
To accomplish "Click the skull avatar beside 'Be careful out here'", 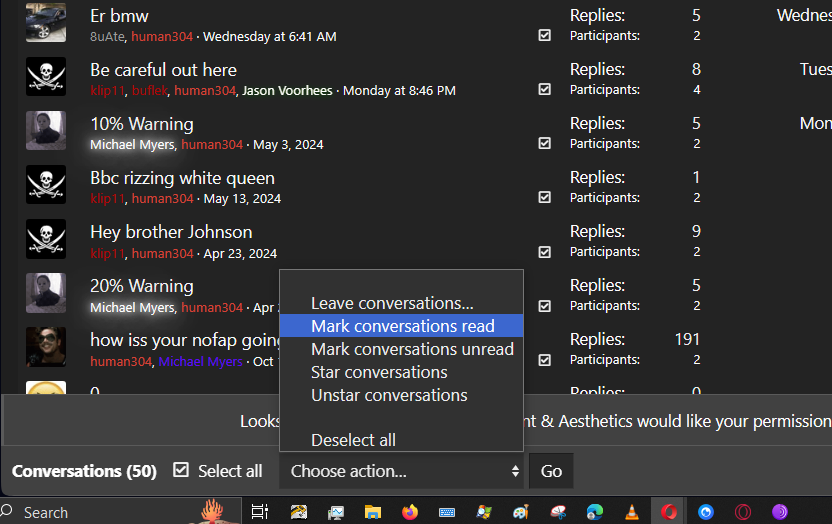I will point(46,78).
